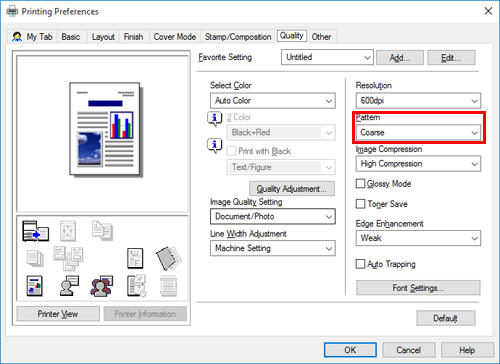Switch to the Layout tab
This screenshot has height=364, width=500.
click(x=103, y=37)
